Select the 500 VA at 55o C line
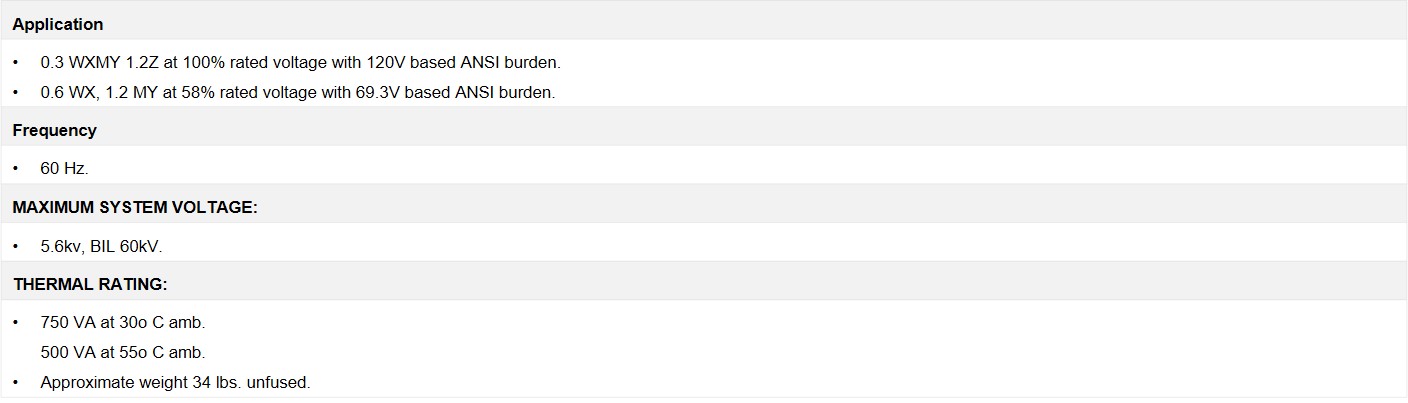Screen dimensions: 1408x403 coord(122,352)
